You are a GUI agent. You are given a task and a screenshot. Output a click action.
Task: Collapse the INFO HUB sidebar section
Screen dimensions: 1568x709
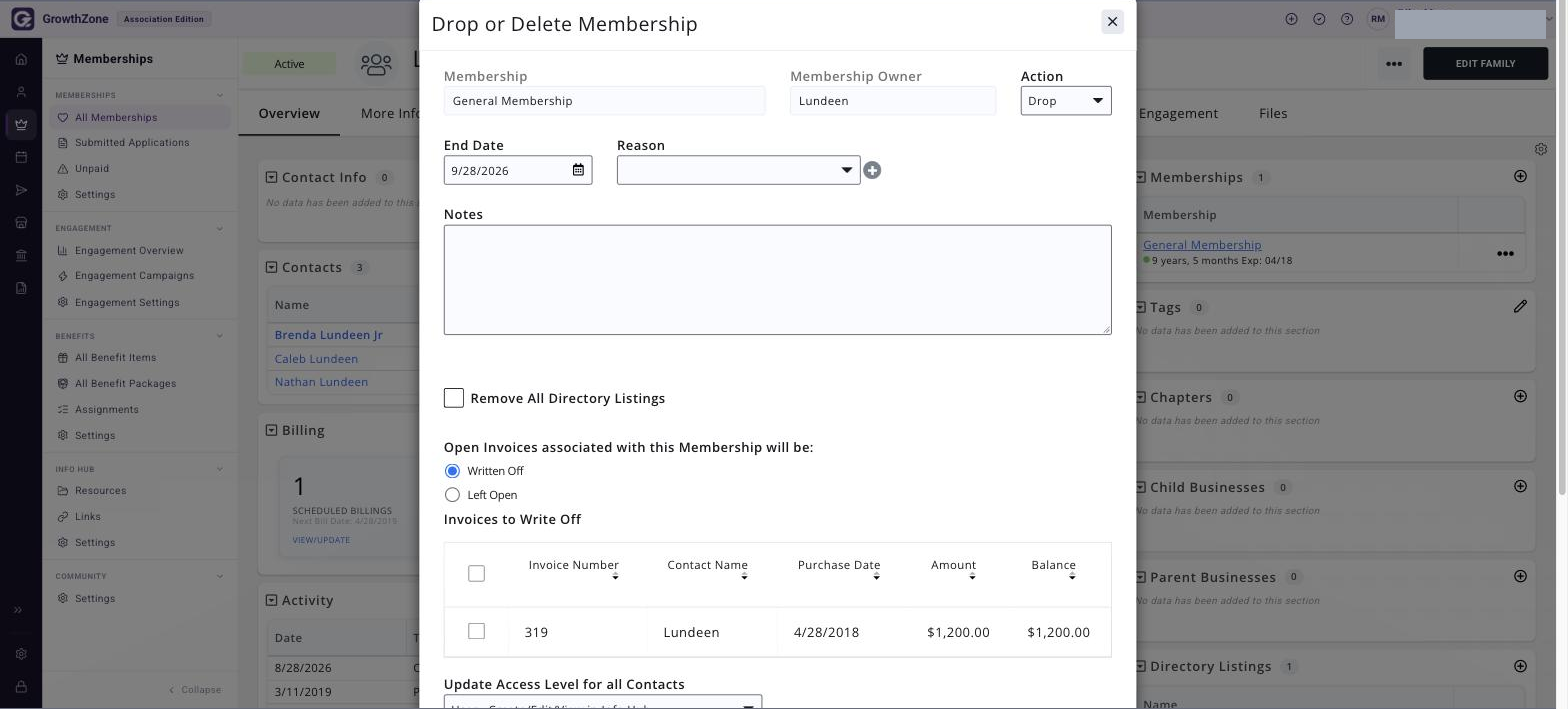coord(220,469)
